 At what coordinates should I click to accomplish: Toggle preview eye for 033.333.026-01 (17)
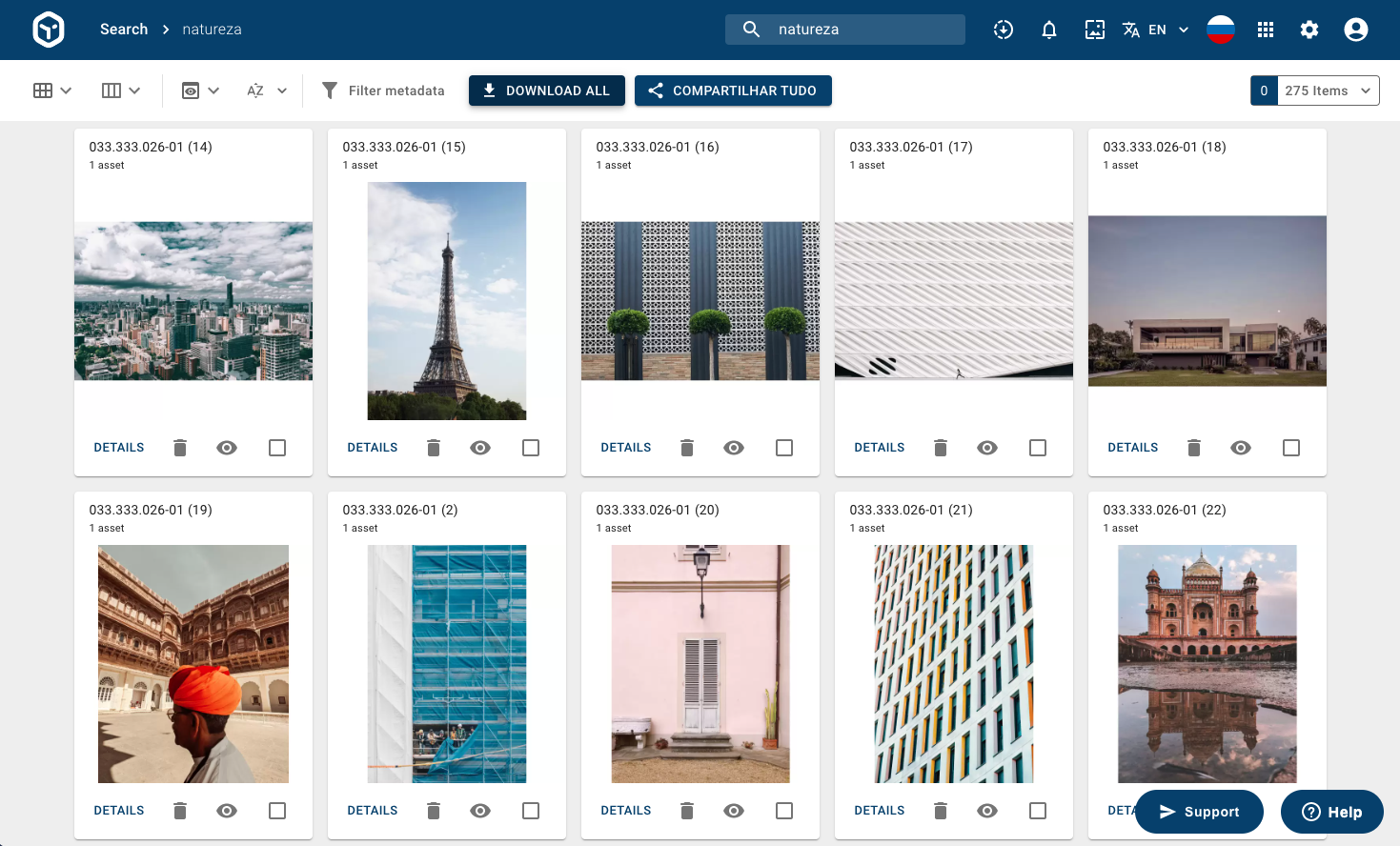pyautogui.click(x=987, y=448)
